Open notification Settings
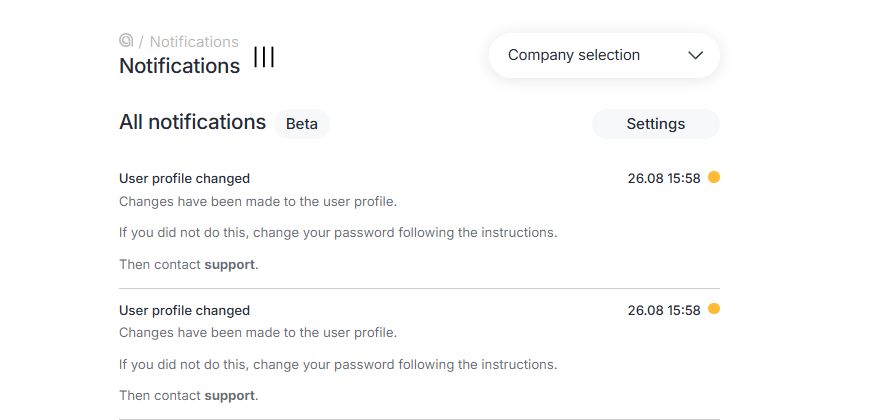877x420 pixels. tap(655, 124)
